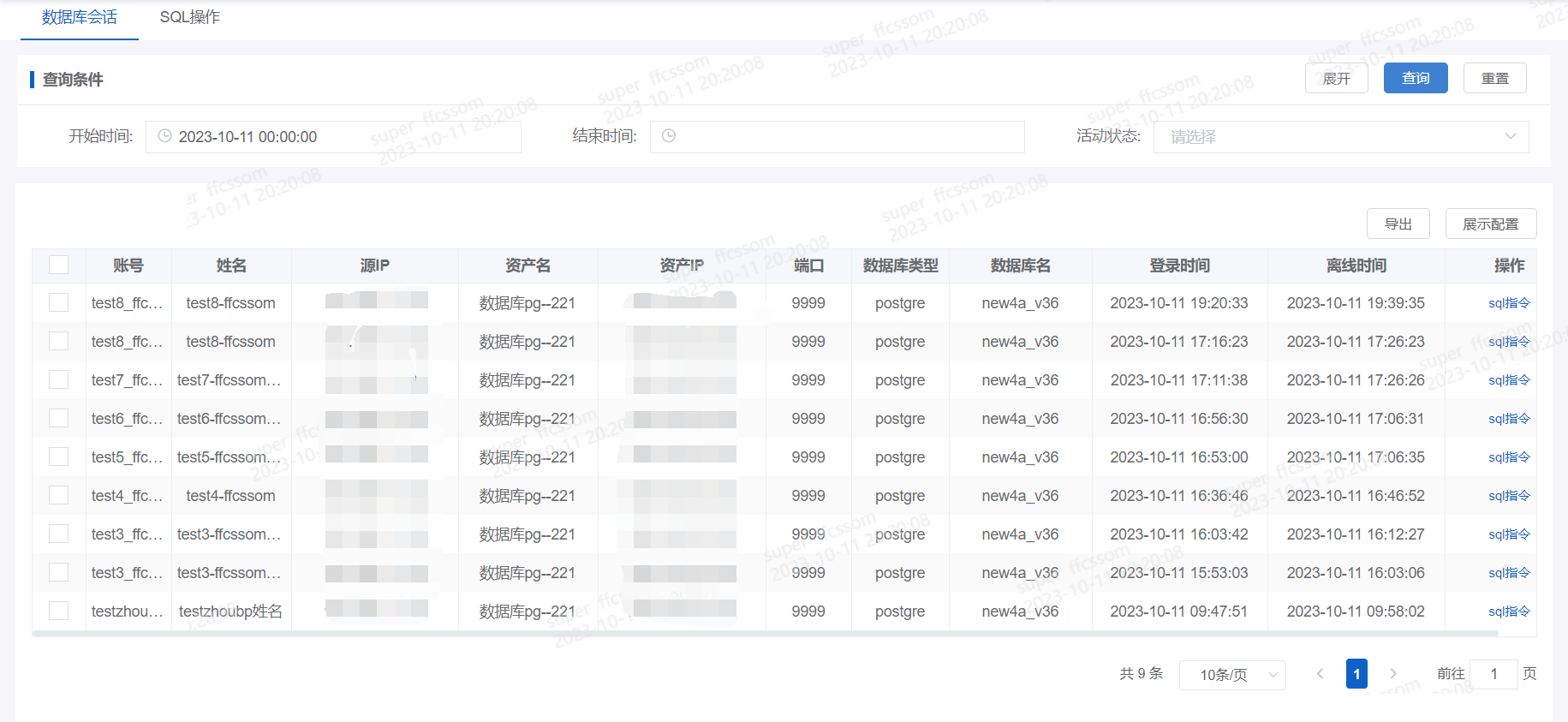Open the activity status dropdown arrow
The height and width of the screenshot is (722, 1568).
tap(1510, 136)
